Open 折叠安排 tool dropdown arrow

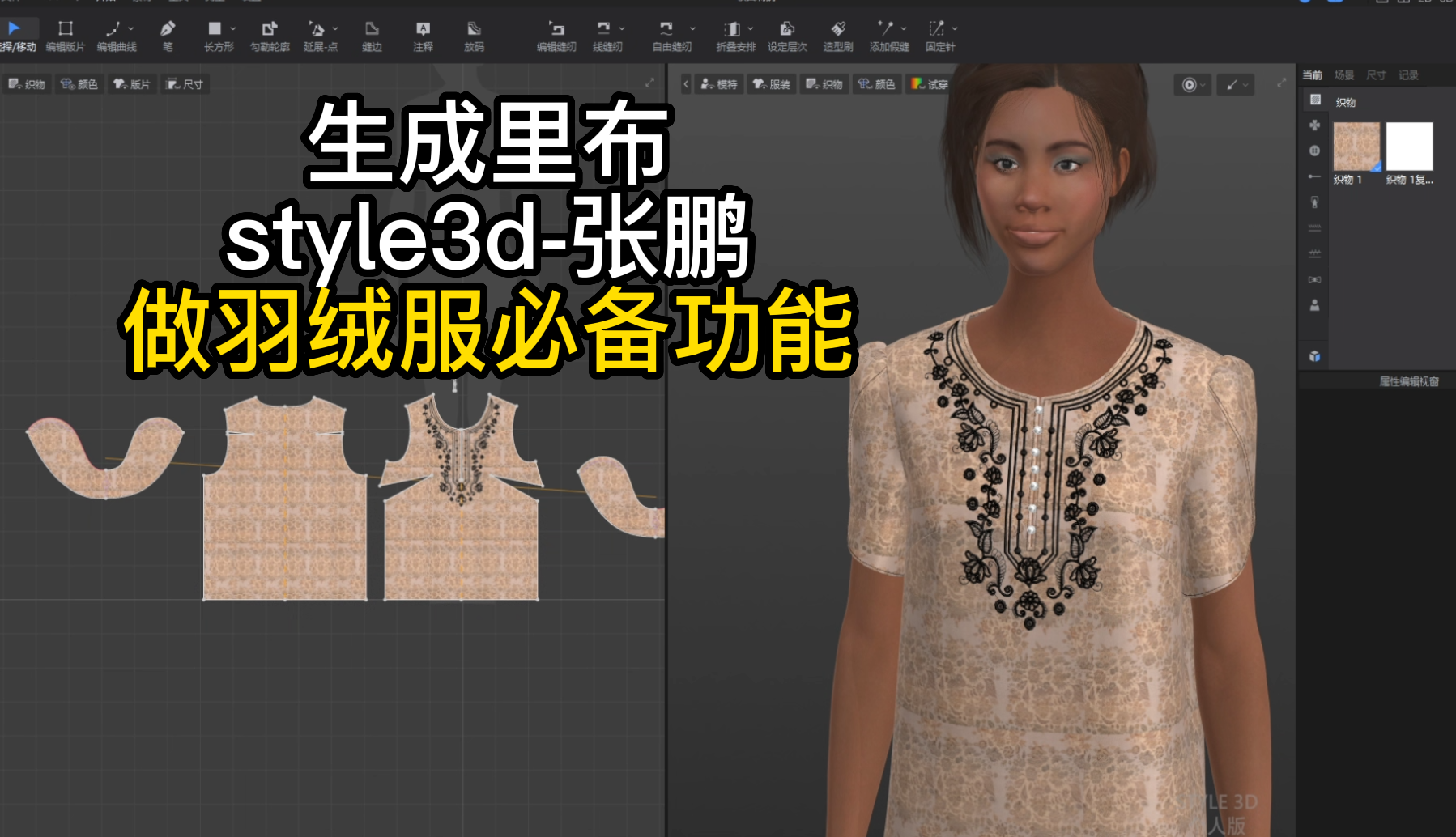click(750, 28)
